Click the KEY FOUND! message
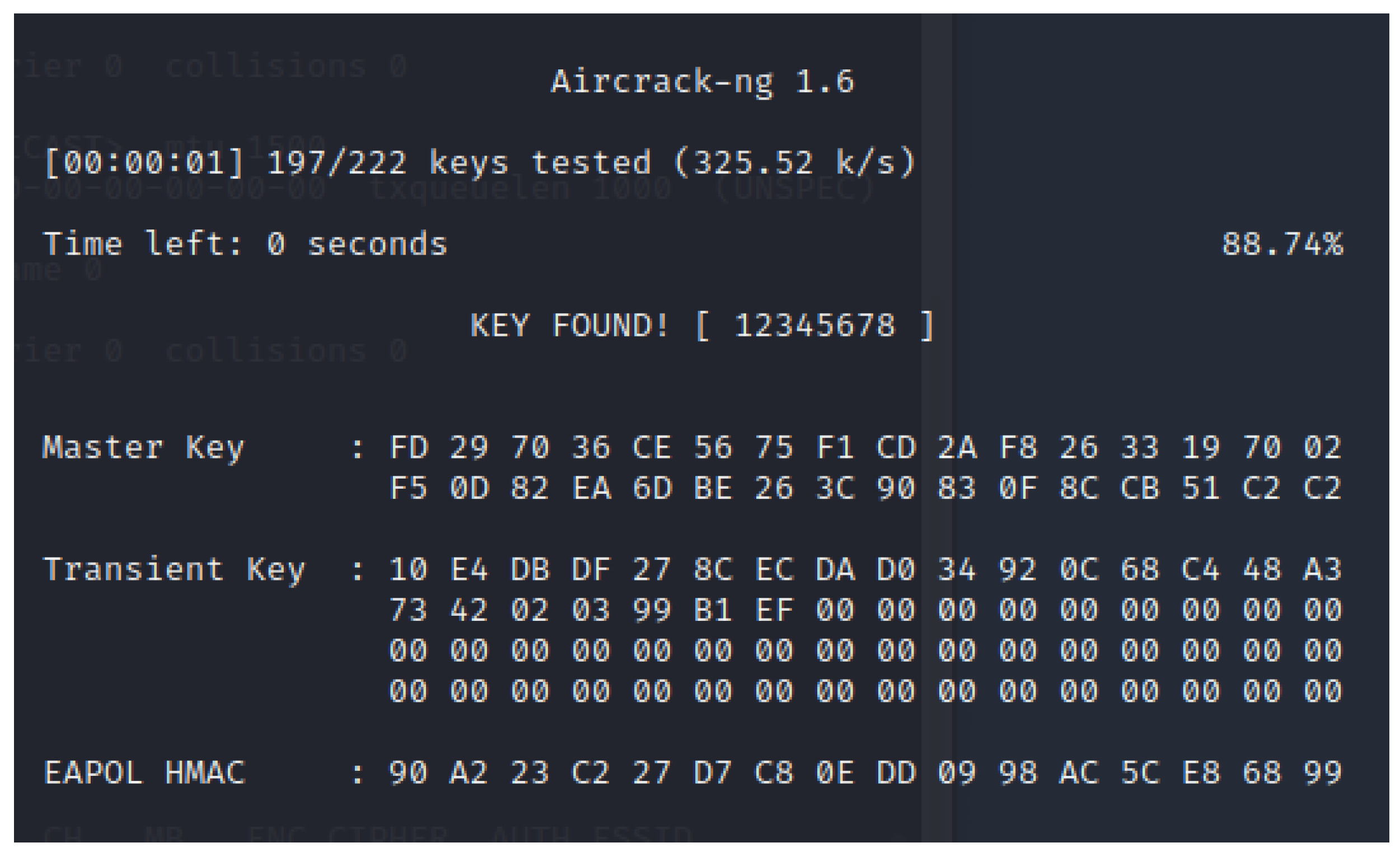 (570, 326)
